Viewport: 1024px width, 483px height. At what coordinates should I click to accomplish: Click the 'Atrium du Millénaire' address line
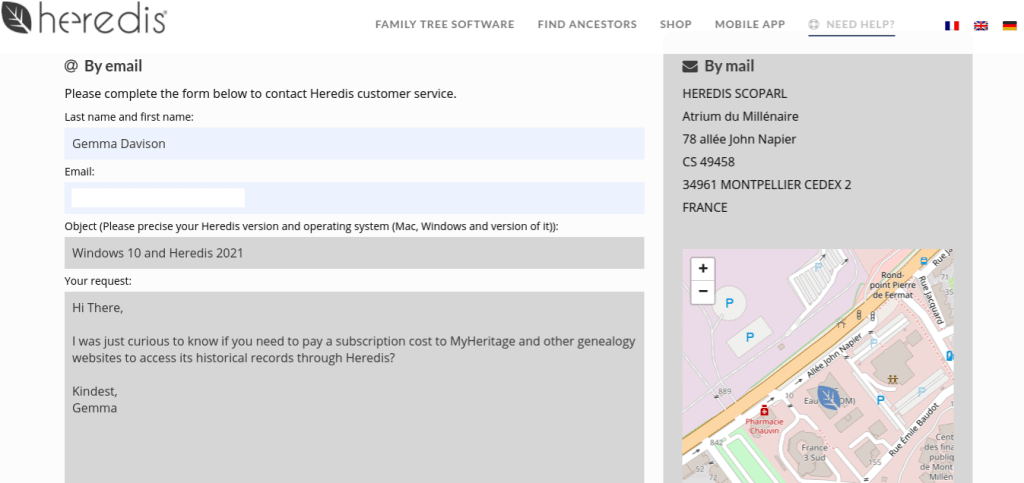click(741, 117)
